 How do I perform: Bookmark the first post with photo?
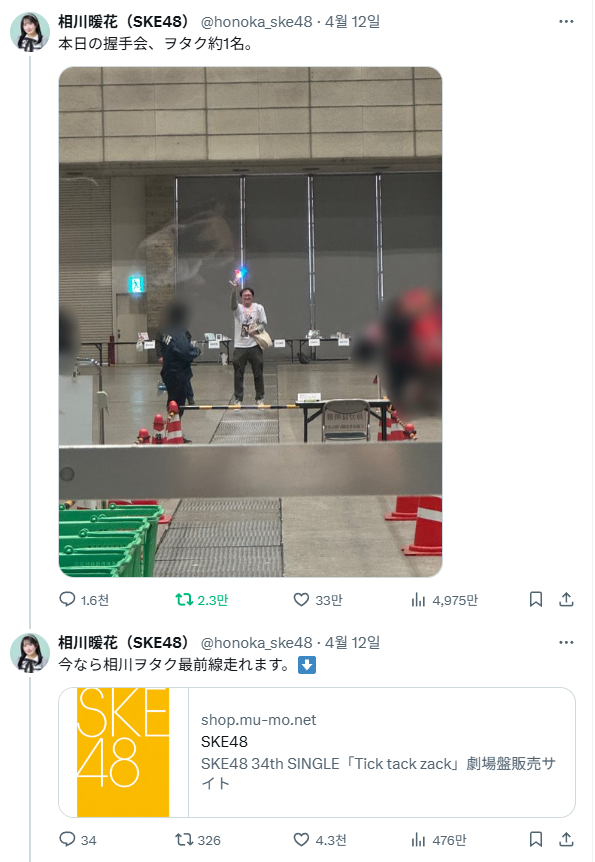coord(536,599)
